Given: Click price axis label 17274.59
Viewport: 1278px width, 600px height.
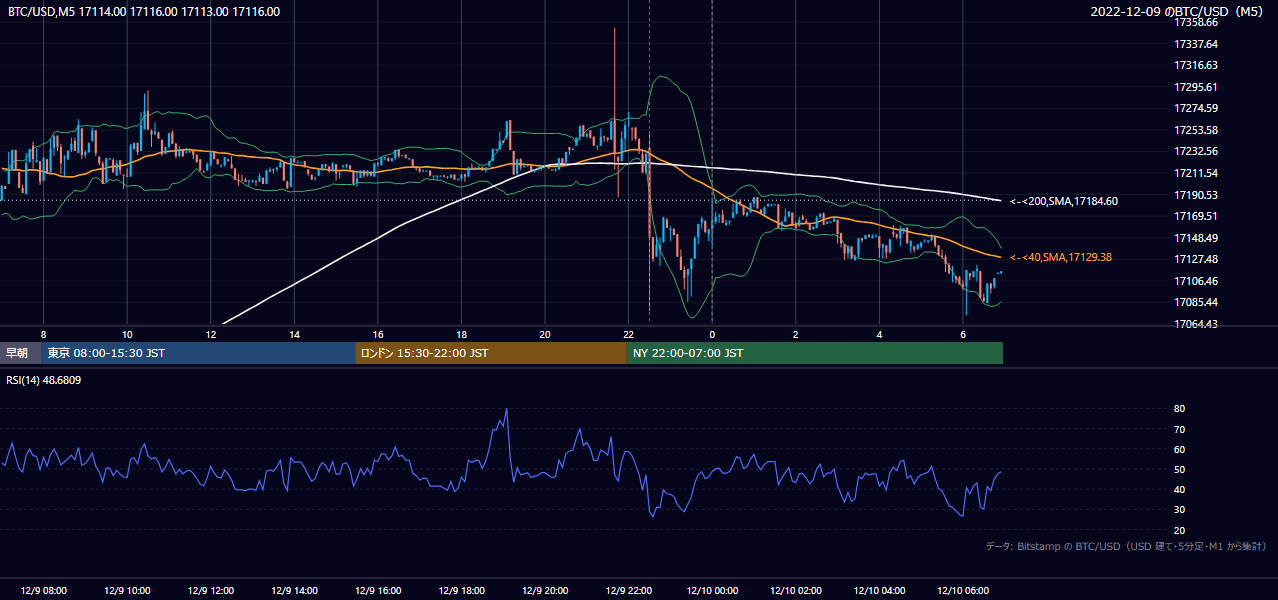Looking at the screenshot, I should (1196, 108).
